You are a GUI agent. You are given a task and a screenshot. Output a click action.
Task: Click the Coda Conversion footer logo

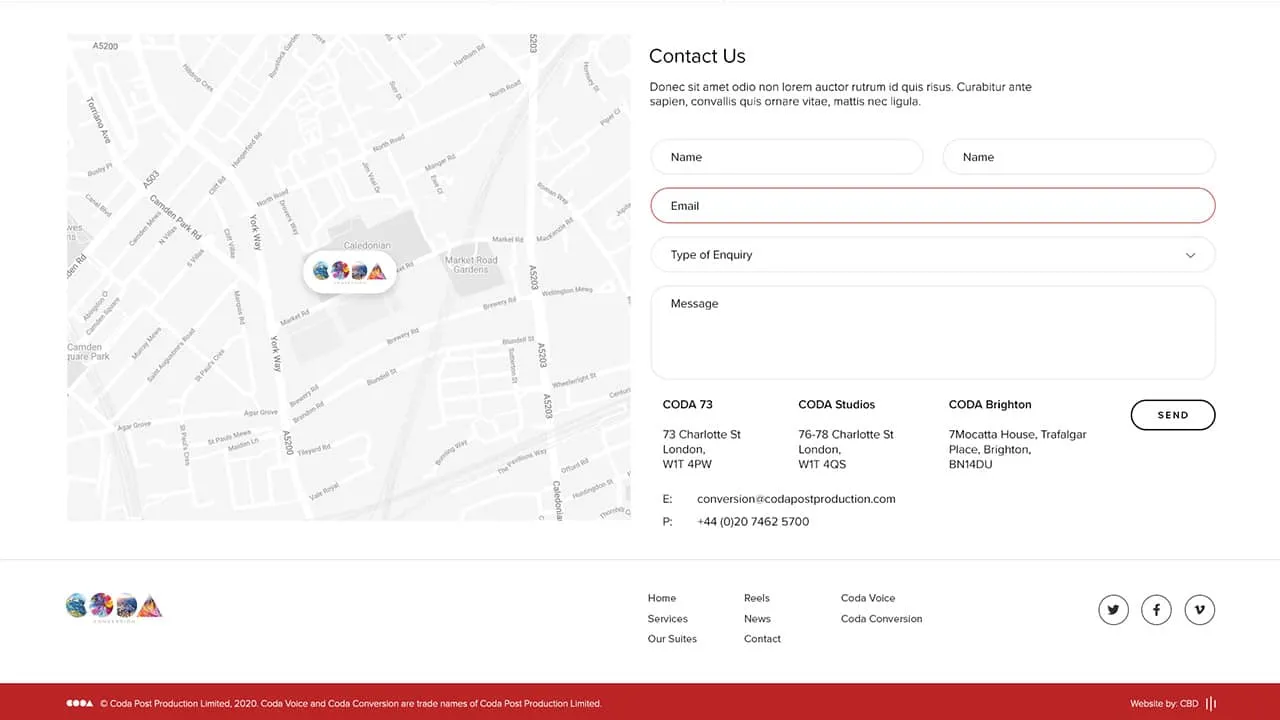click(x=114, y=606)
